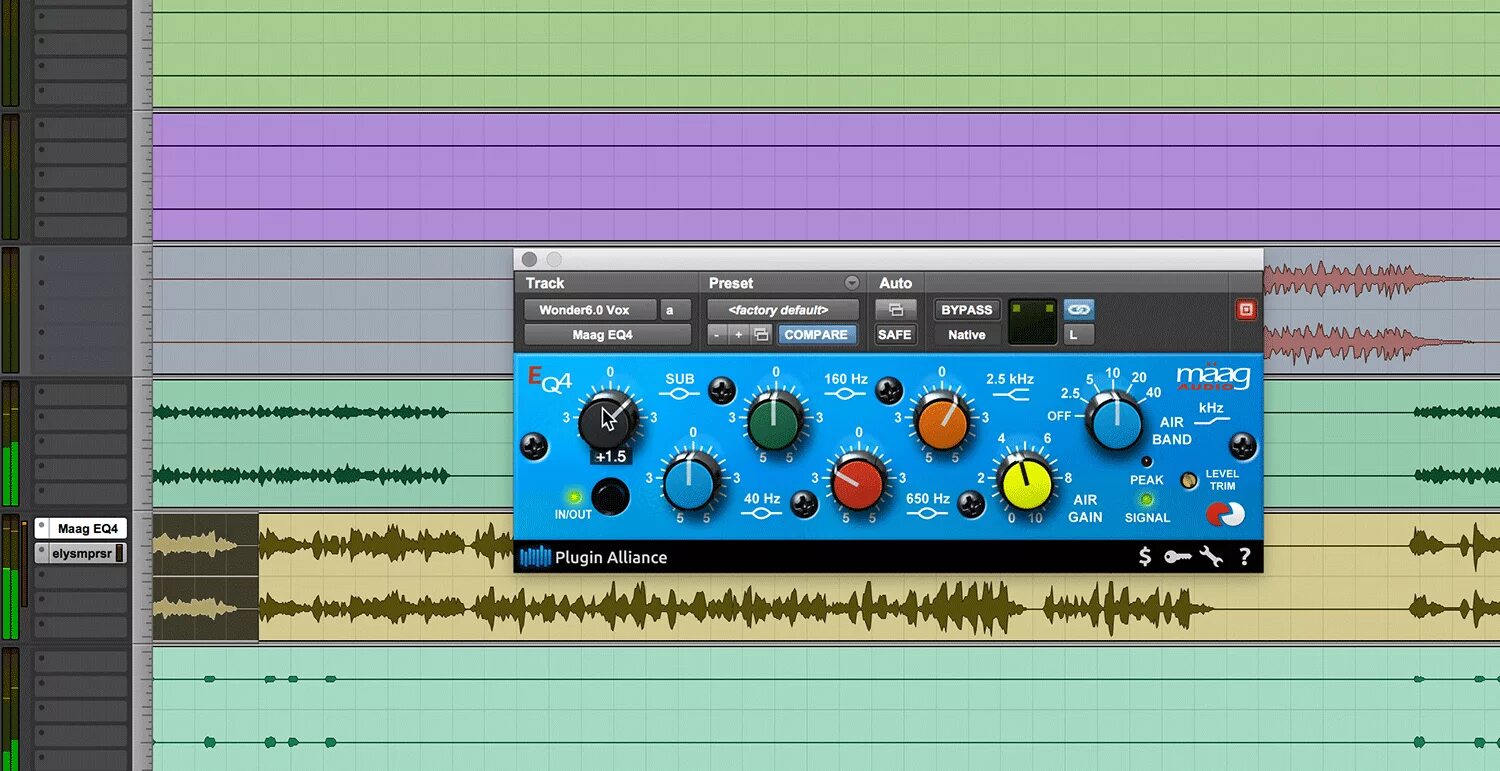Click the red 650 Hz gain knob

pos(858,482)
